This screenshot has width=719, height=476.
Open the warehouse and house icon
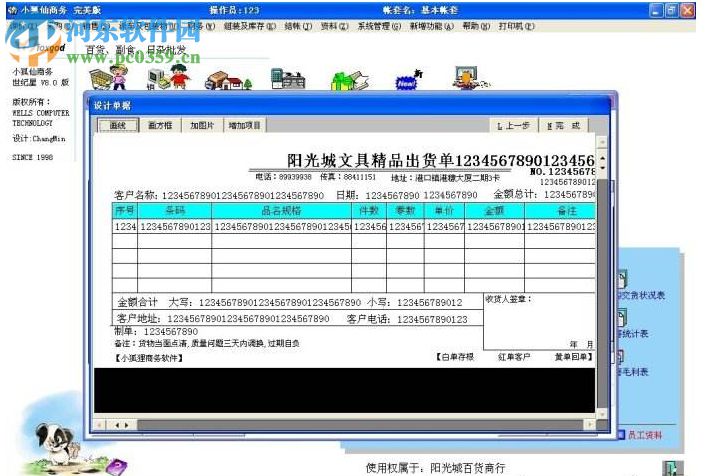coord(228,80)
